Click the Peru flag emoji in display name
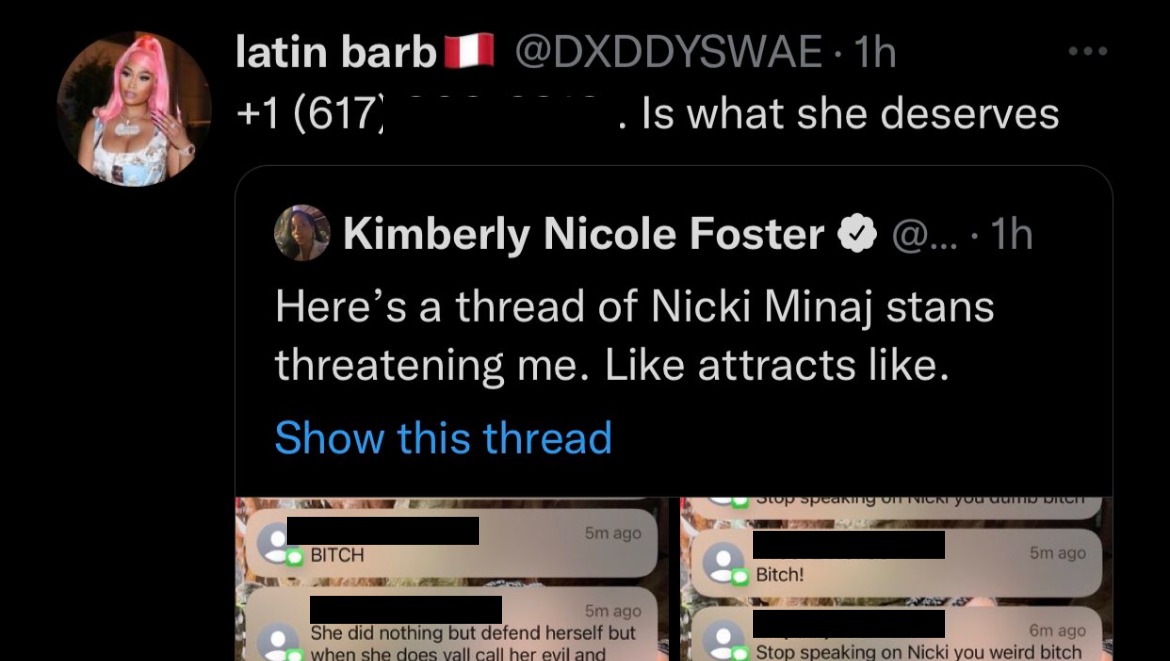 [469, 51]
